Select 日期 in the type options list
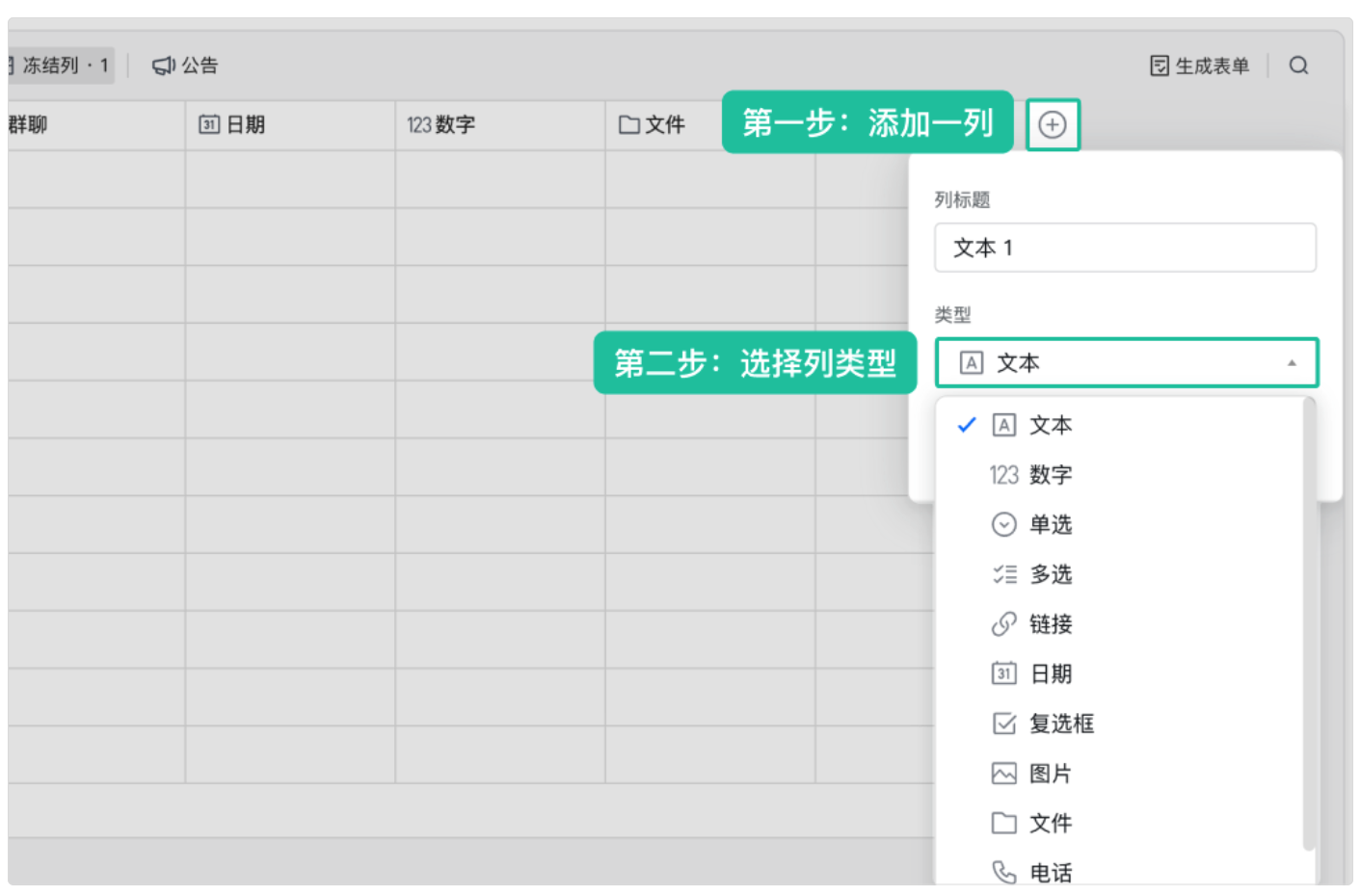The height and width of the screenshot is (896, 1361). (1052, 673)
